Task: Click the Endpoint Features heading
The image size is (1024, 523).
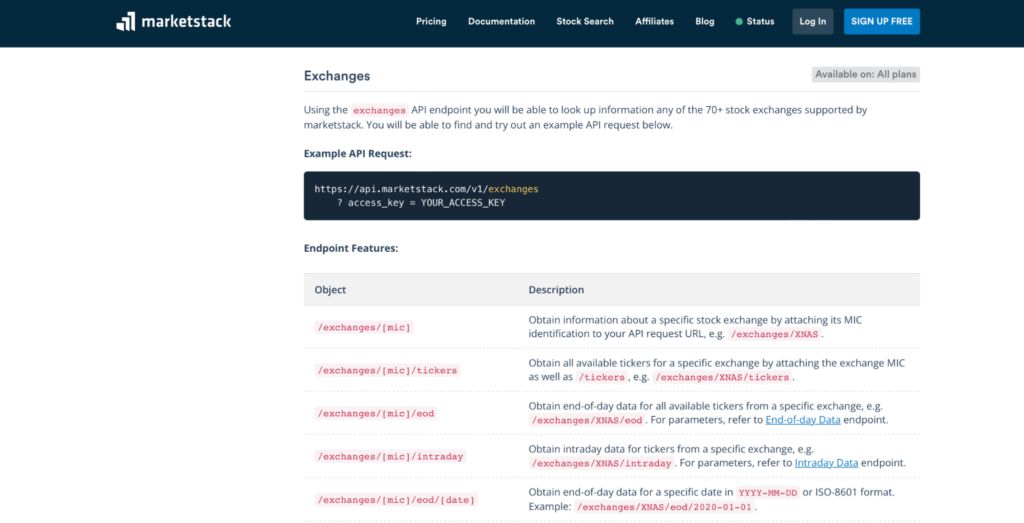Action: pos(351,248)
